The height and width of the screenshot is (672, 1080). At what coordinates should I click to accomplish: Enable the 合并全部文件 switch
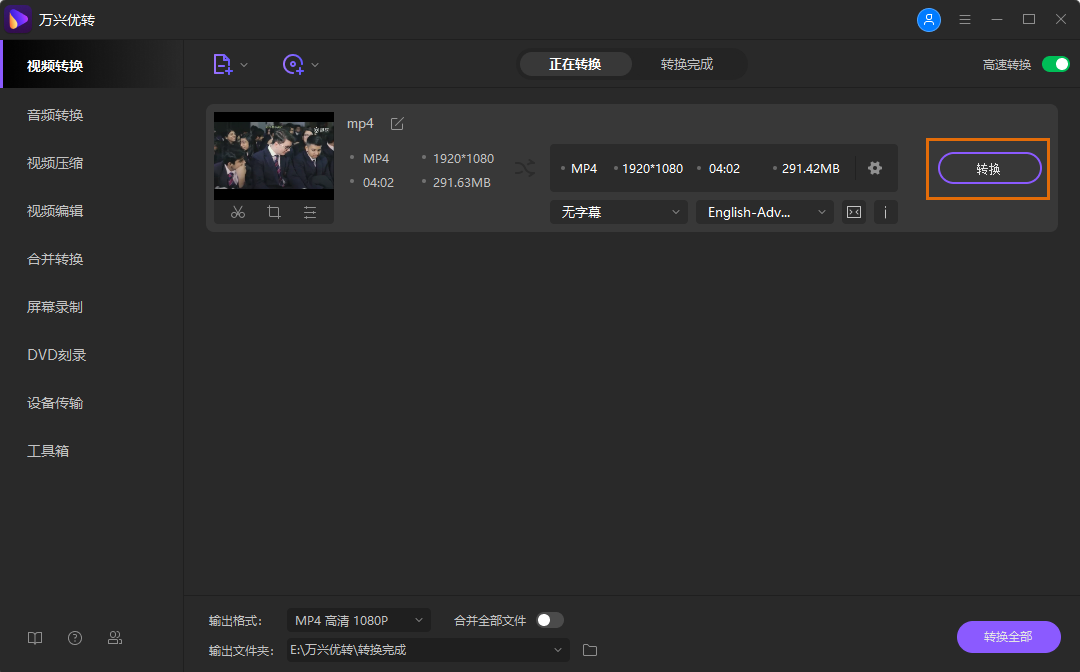click(x=550, y=620)
